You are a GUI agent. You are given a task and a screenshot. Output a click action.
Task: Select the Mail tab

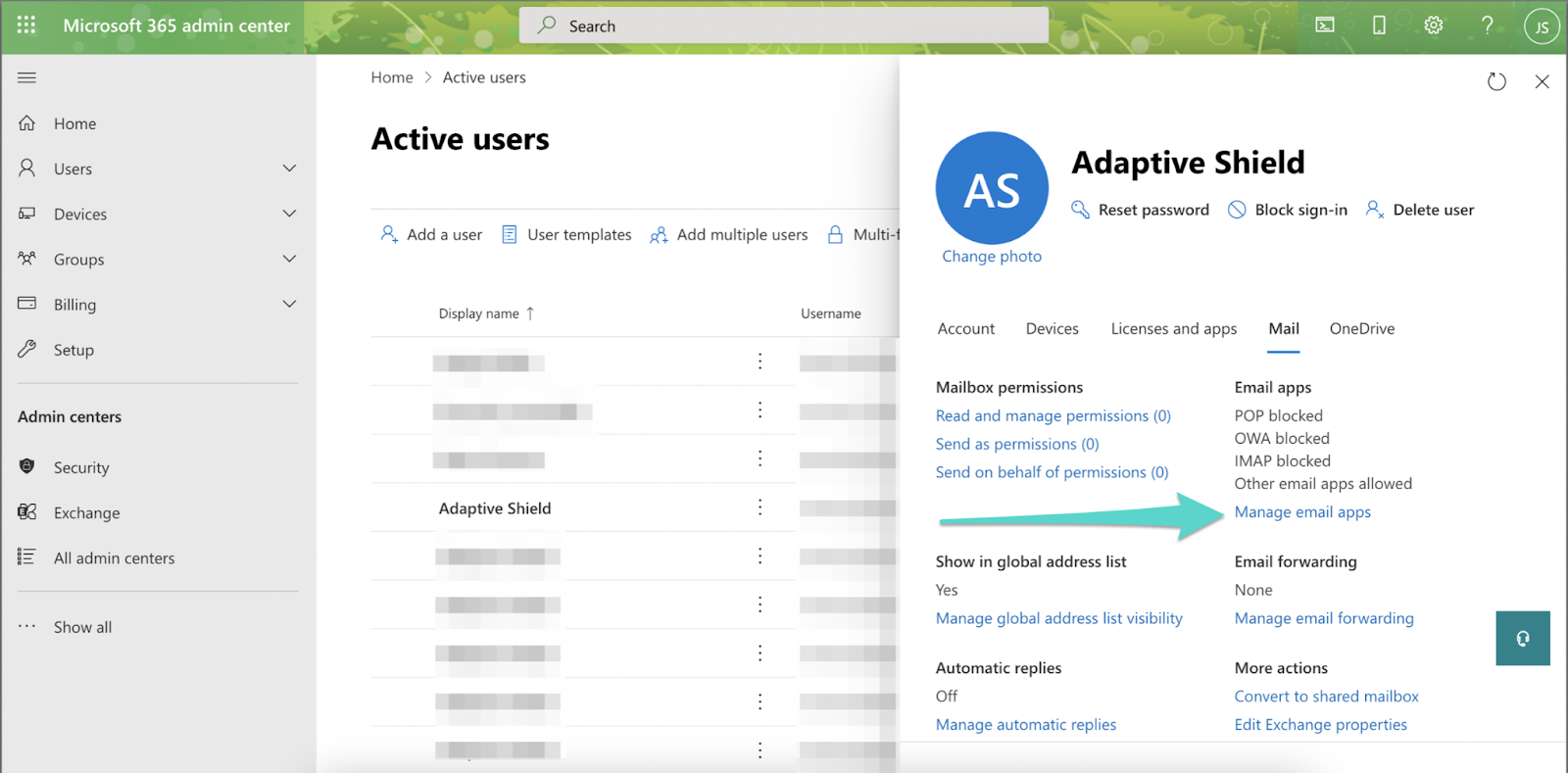point(1284,328)
